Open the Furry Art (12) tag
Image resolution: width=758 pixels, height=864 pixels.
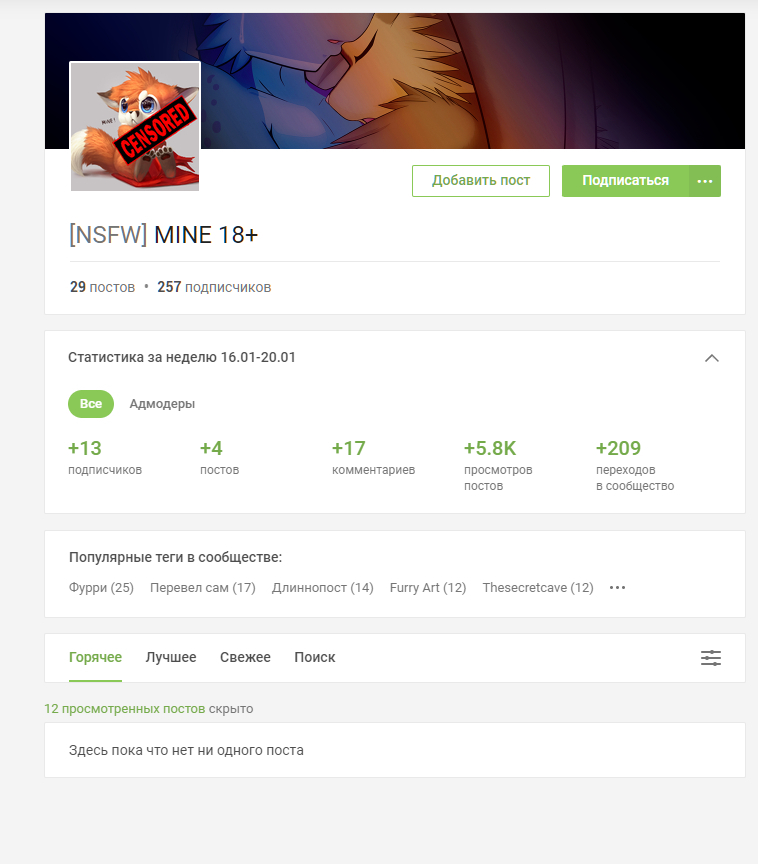tap(428, 588)
